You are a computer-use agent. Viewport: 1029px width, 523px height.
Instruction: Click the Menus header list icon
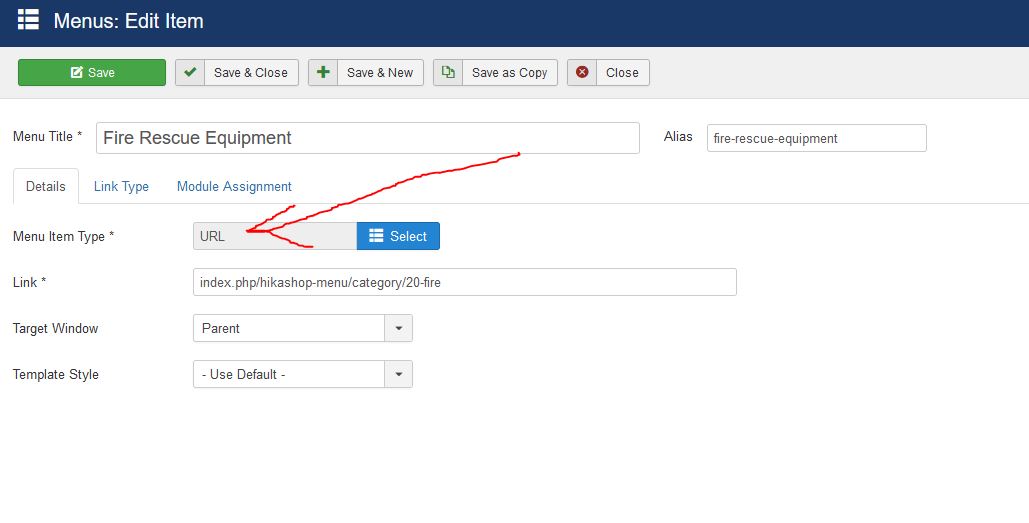(x=28, y=20)
